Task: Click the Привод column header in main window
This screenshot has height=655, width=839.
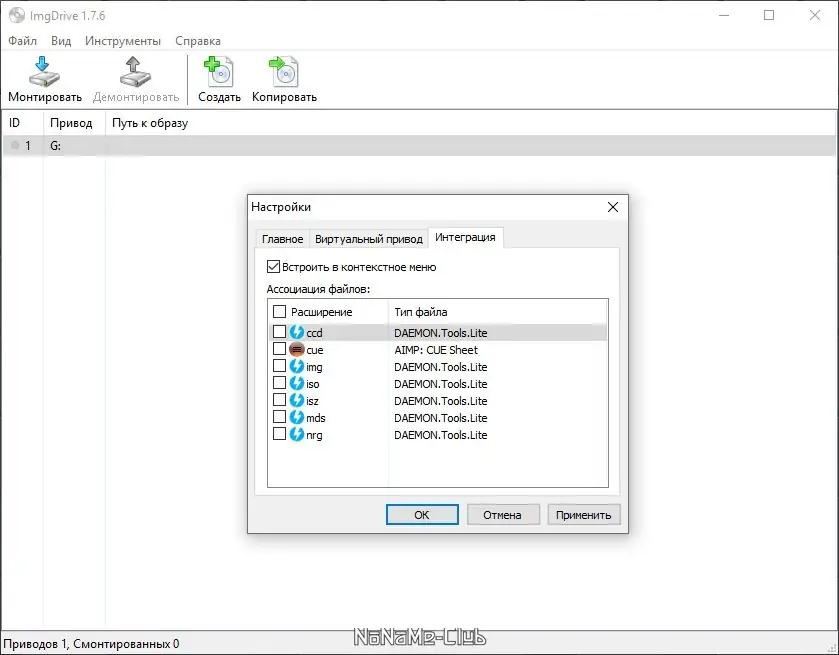Action: click(71, 123)
